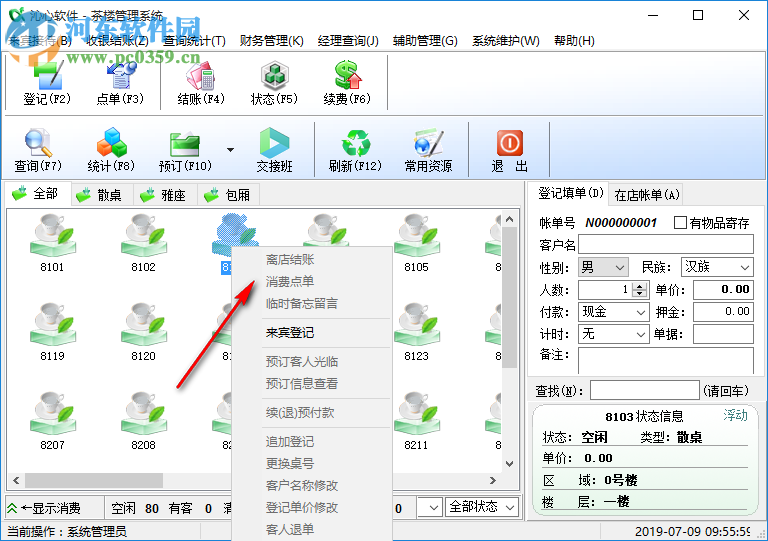Open the 帮助(H) menu
The height and width of the screenshot is (541, 768).
point(574,41)
